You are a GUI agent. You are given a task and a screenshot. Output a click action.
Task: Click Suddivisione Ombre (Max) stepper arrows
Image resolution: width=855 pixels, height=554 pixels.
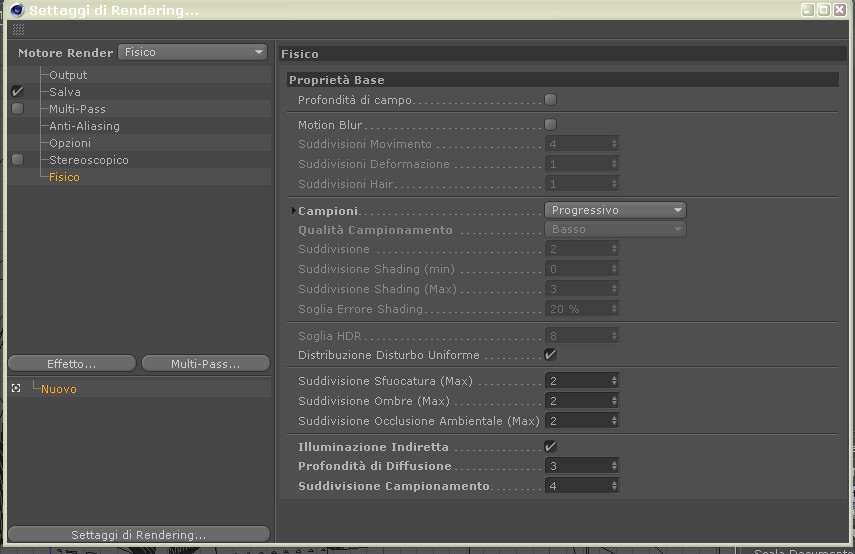(614, 401)
